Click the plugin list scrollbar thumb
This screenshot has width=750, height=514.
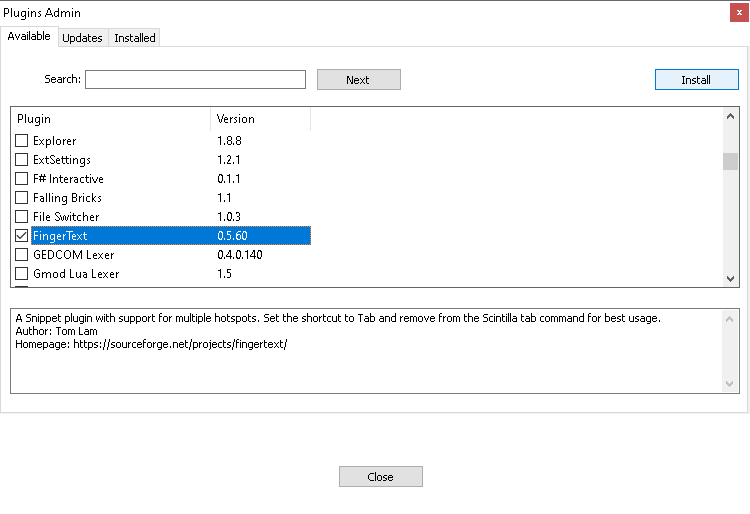point(730,161)
